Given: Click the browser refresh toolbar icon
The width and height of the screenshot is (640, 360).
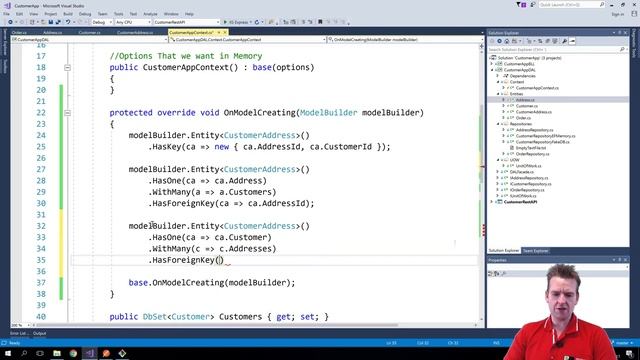Looking at the screenshot, I should [x=257, y=22].
